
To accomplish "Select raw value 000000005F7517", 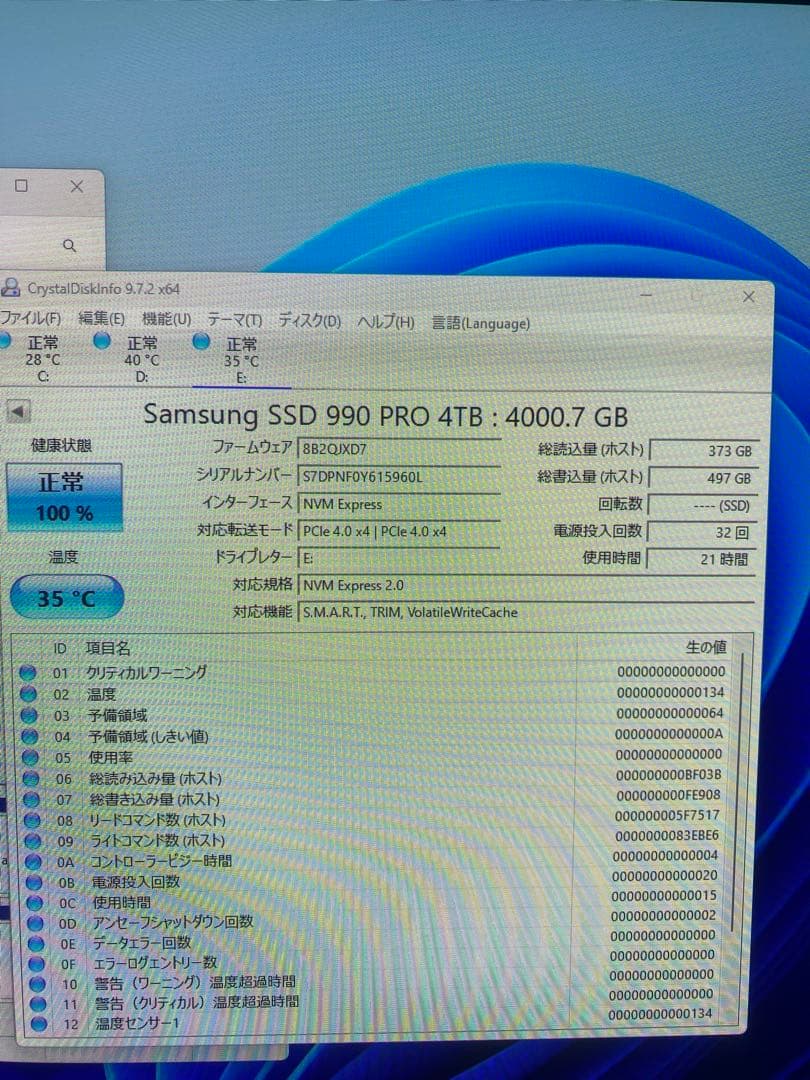I will coord(667,816).
